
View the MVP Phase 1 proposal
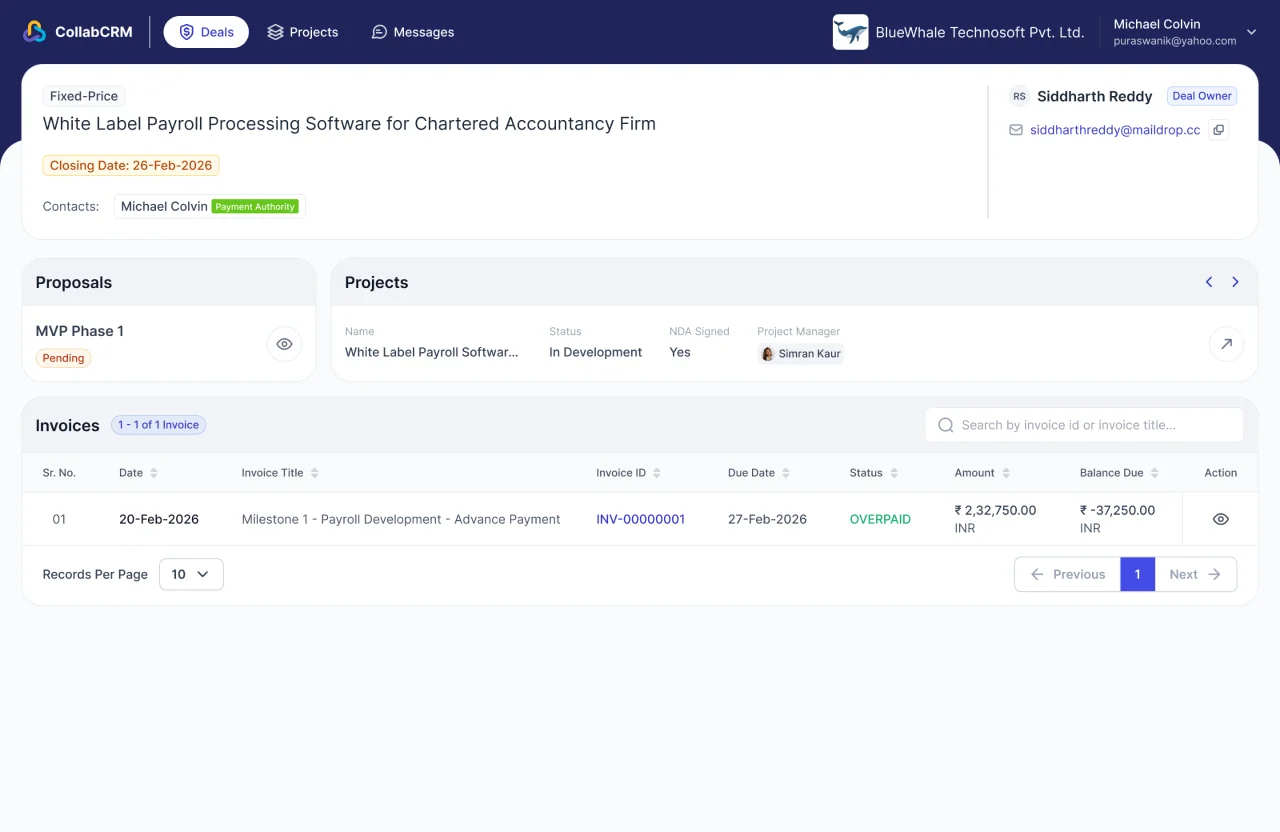pyautogui.click(x=284, y=344)
